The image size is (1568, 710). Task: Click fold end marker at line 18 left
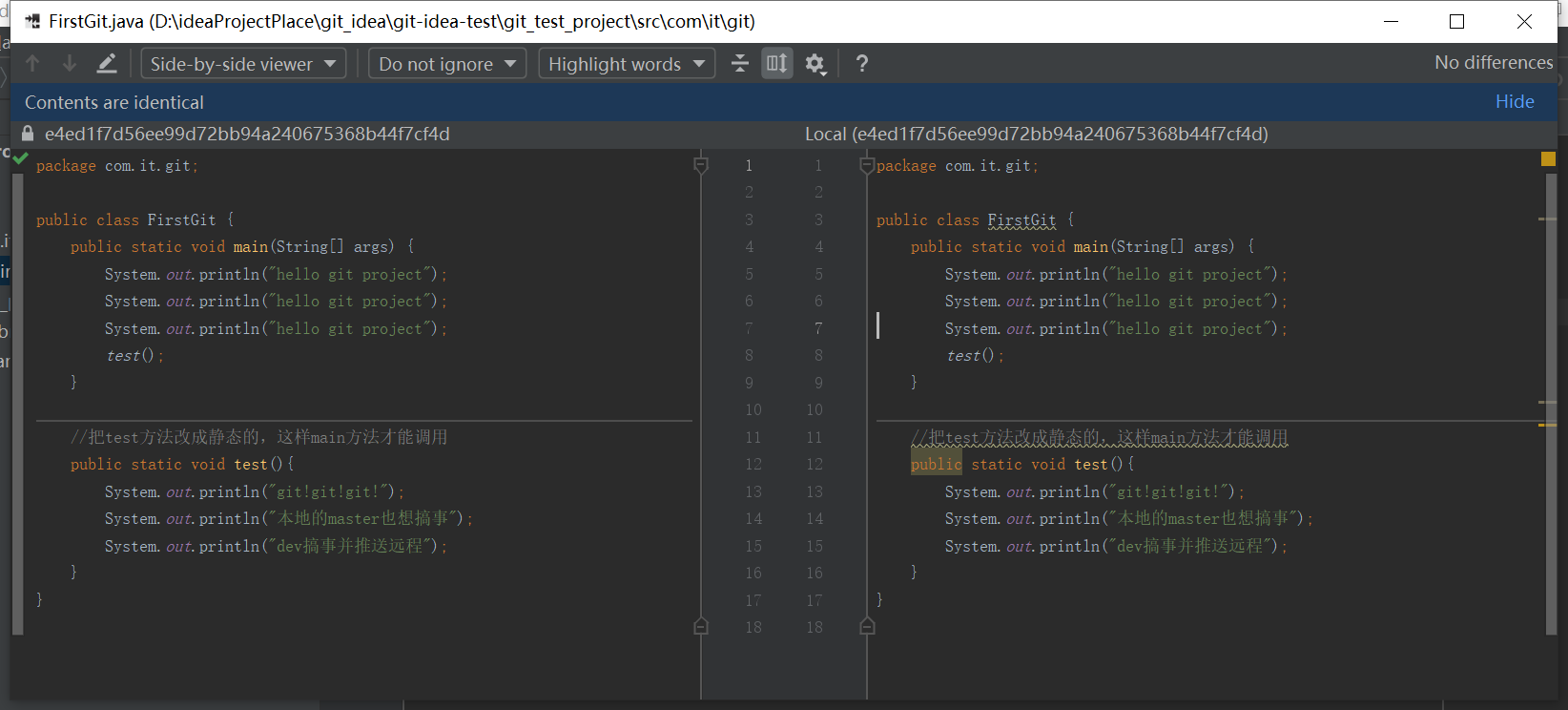tap(701, 626)
